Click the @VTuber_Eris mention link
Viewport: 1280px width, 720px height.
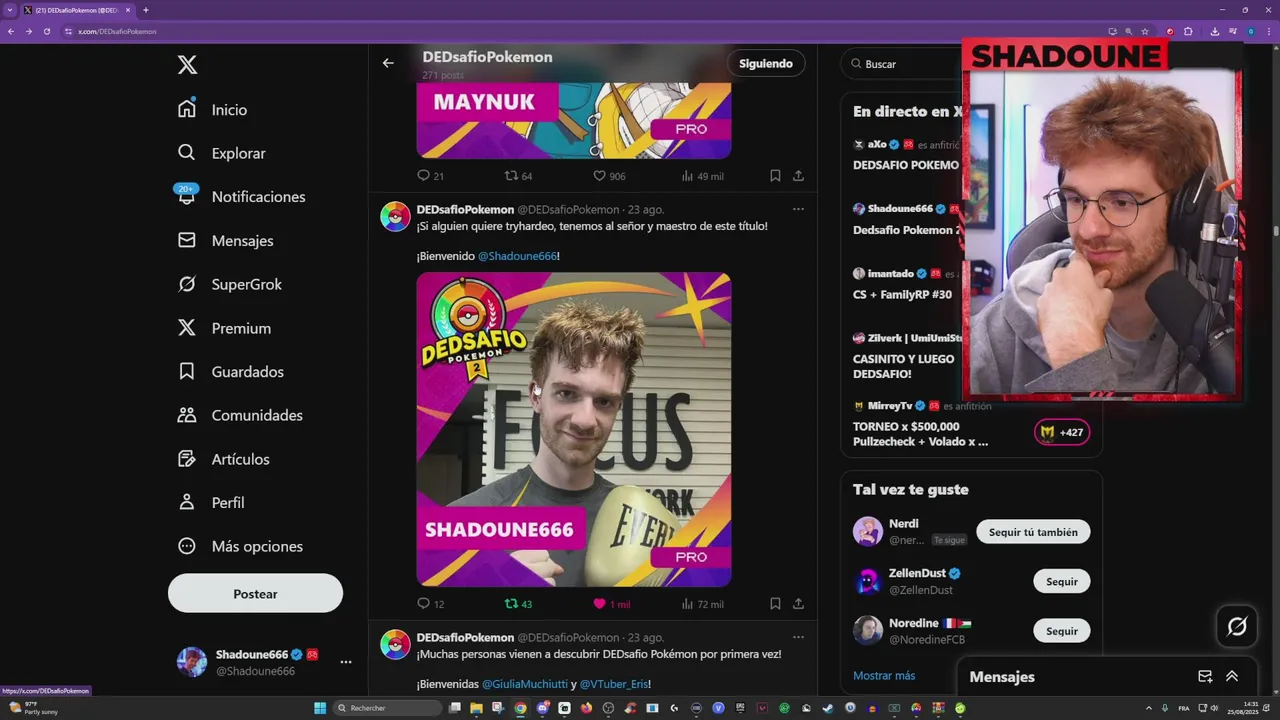click(x=615, y=684)
